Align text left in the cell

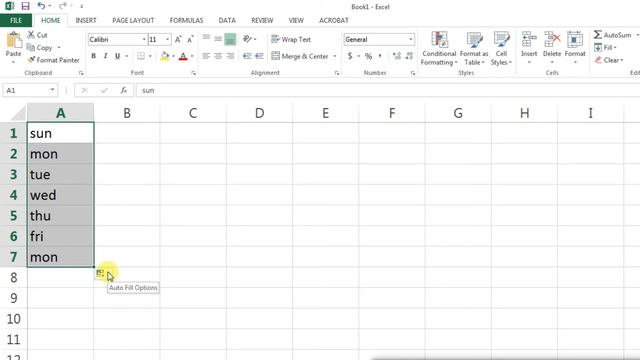pyautogui.click(x=207, y=56)
